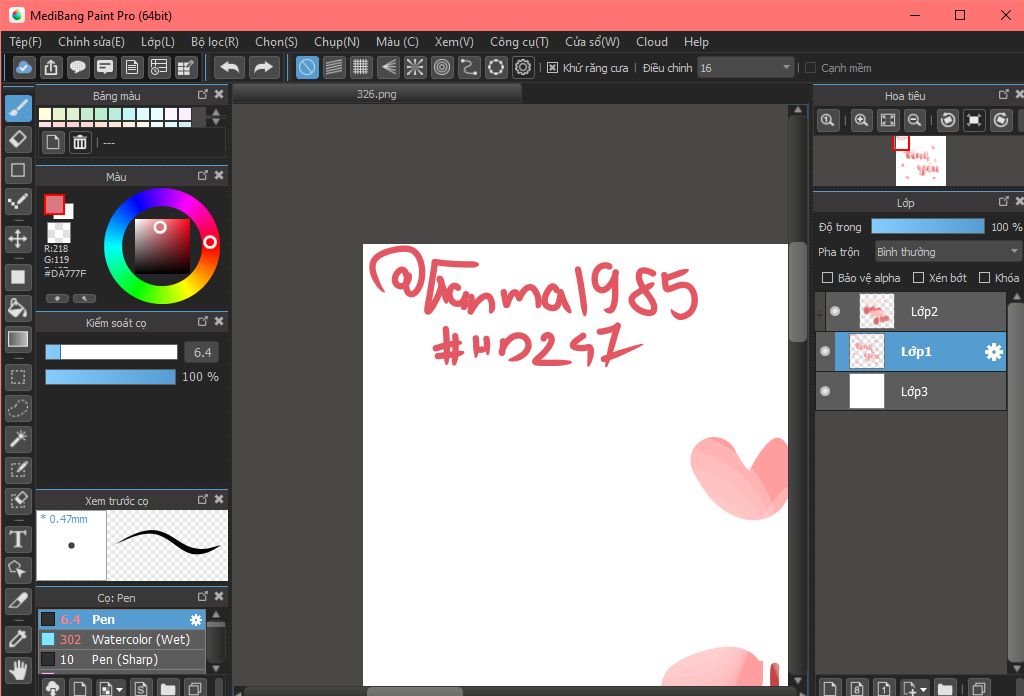
Task: Adjust the brush opacity slider
Action: [110, 377]
